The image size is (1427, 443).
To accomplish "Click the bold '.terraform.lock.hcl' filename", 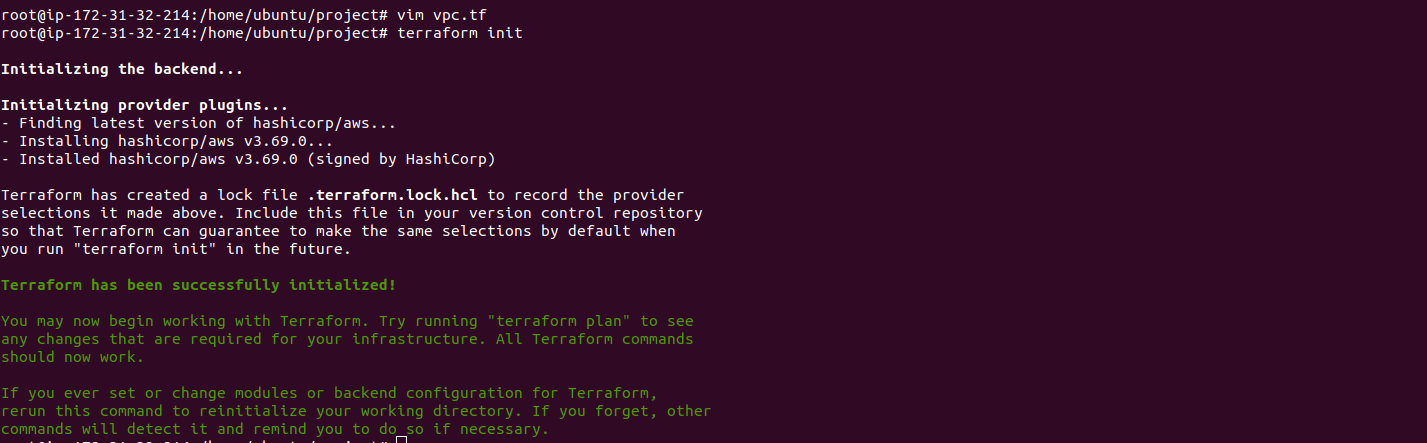I will click(x=393, y=195).
